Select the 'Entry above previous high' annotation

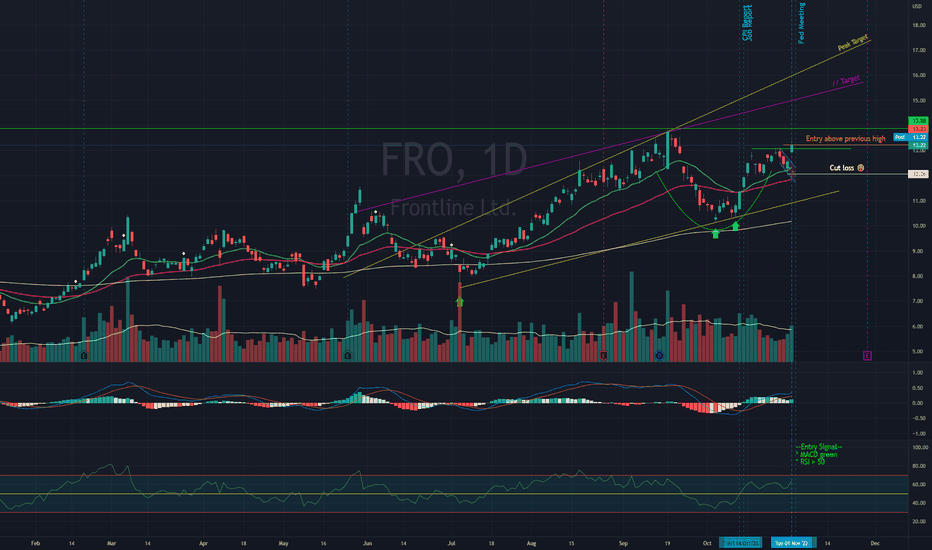coord(845,139)
